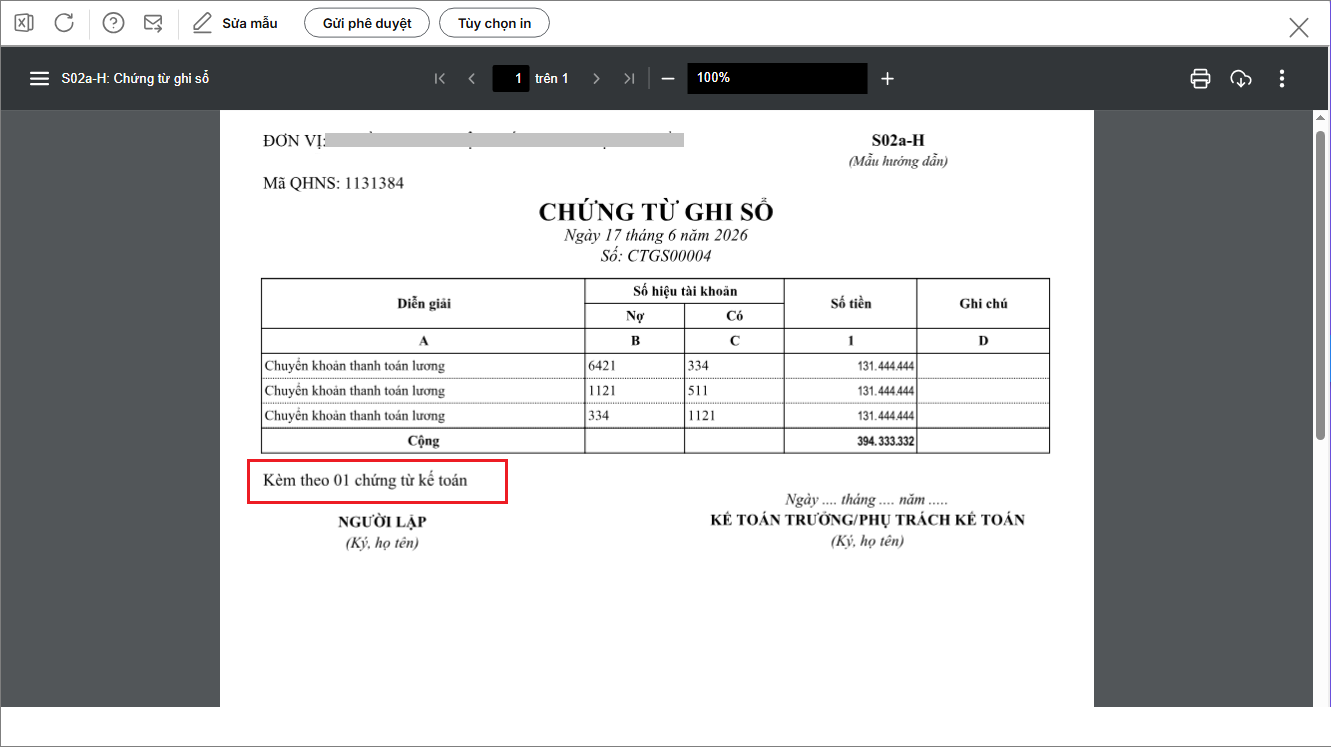Click the S02a-H form code
This screenshot has width=1331, height=747.
(x=897, y=141)
